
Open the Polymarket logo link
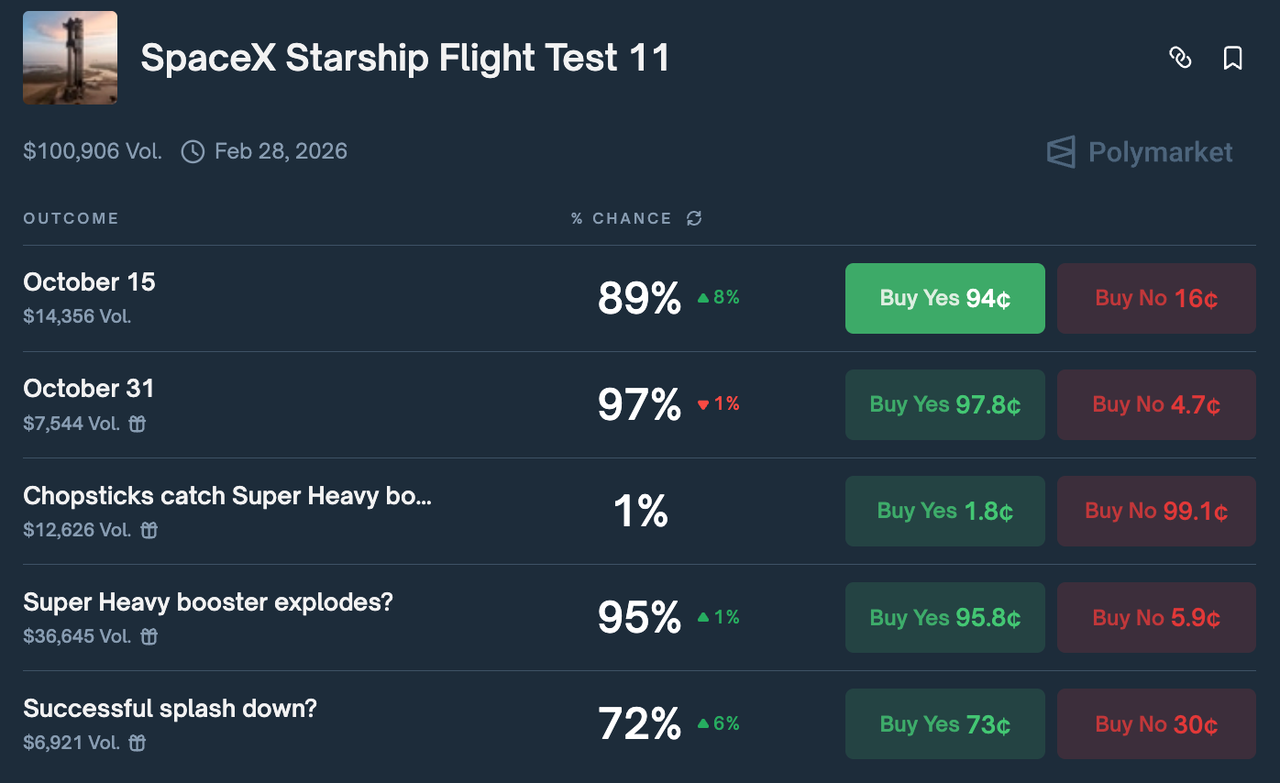coord(1139,152)
